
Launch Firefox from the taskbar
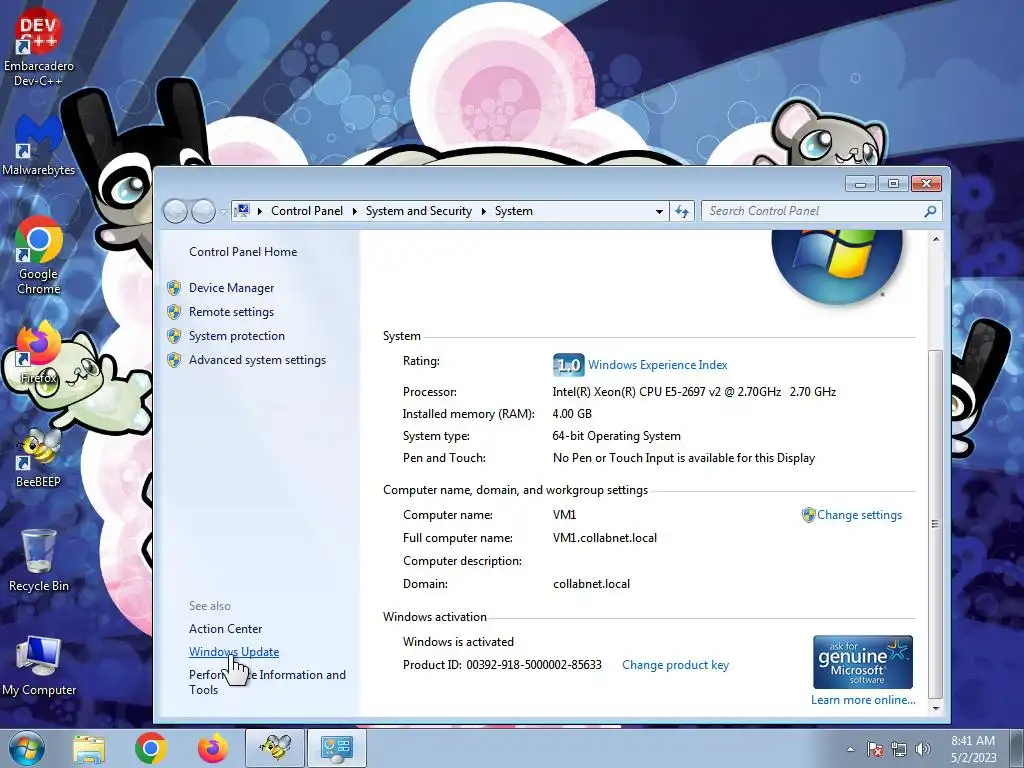click(213, 748)
